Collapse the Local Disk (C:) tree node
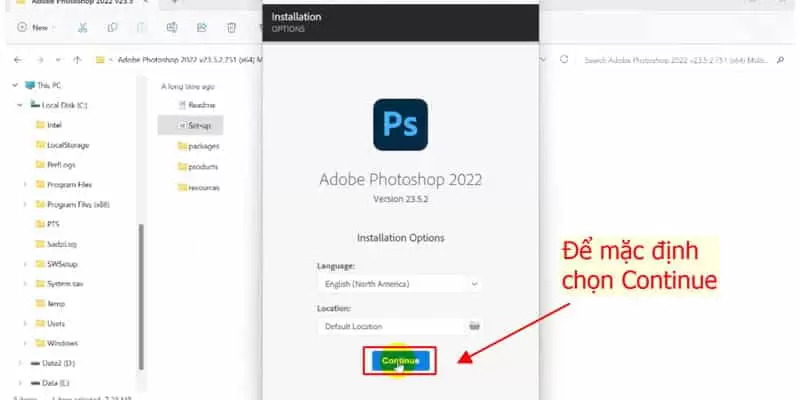Viewport: 800px width, 400px height. pyautogui.click(x=19, y=105)
